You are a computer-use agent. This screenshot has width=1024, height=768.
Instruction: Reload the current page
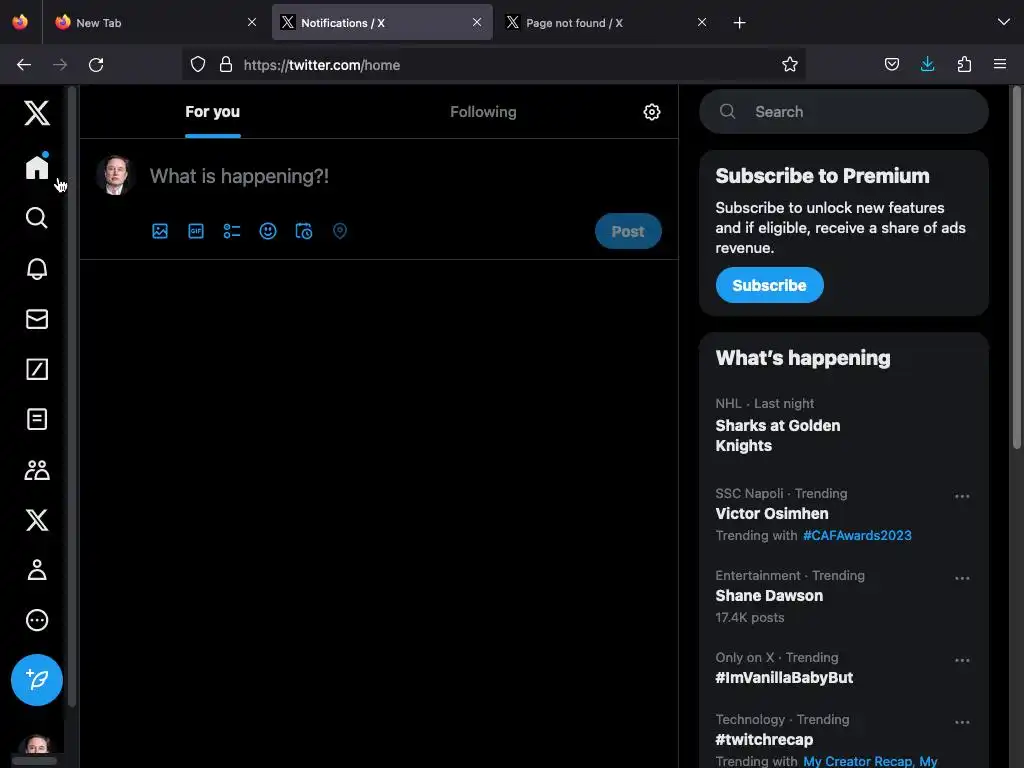tap(96, 65)
